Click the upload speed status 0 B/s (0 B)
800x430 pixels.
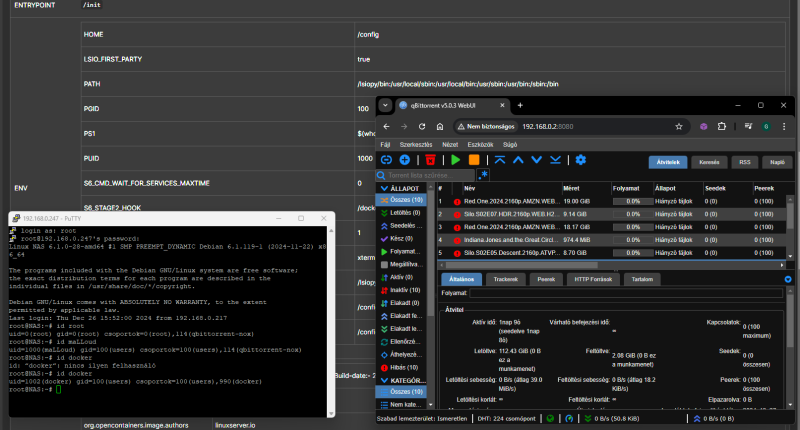point(713,419)
